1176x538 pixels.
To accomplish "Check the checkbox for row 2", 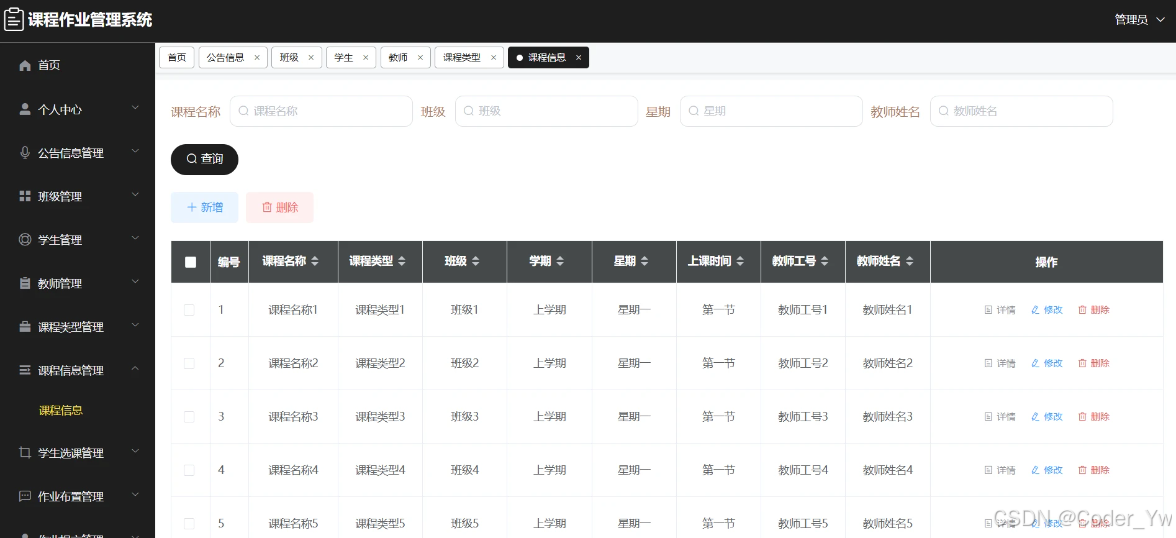I will tap(189, 363).
